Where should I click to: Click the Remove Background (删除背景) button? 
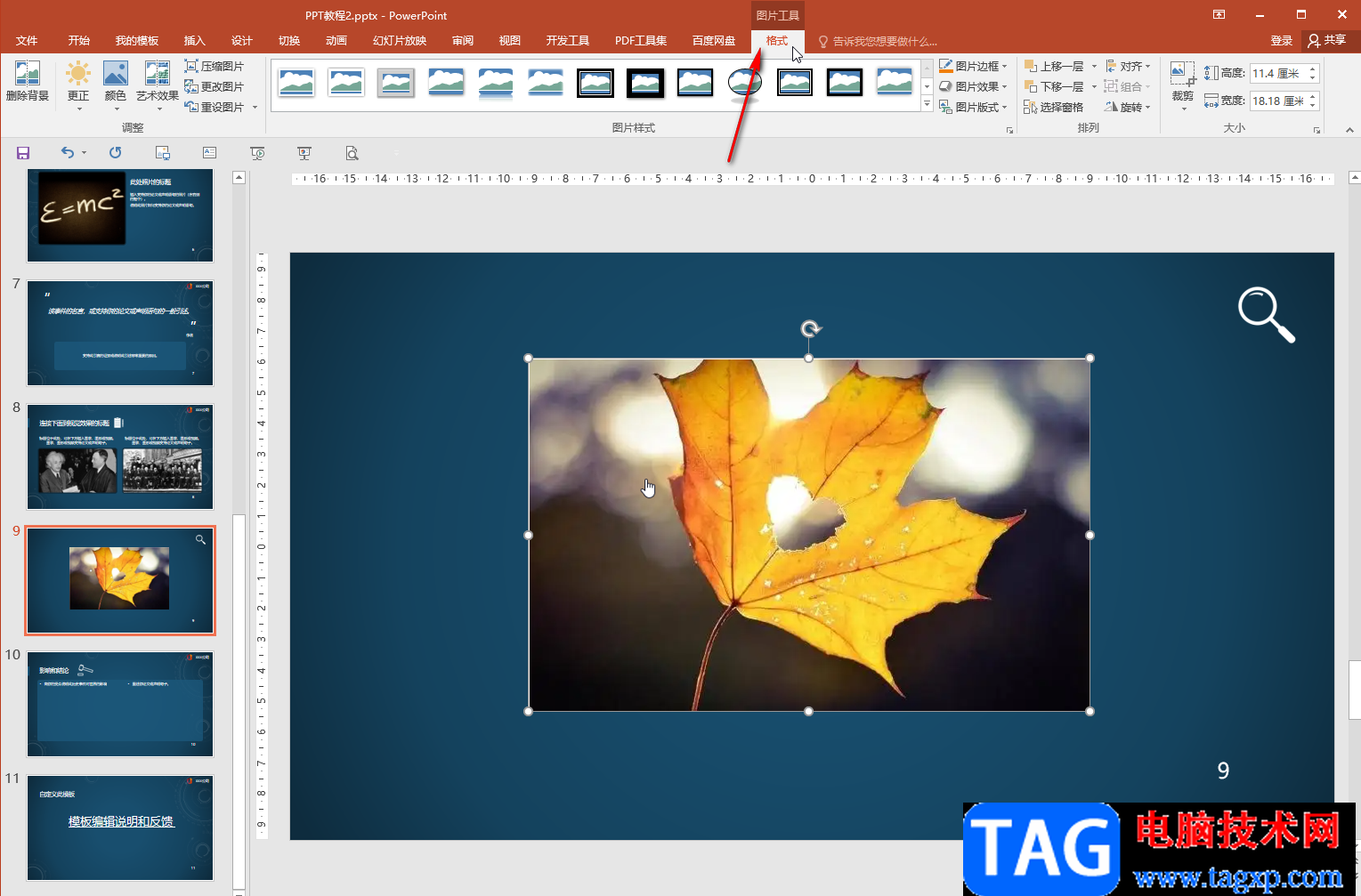pyautogui.click(x=28, y=82)
